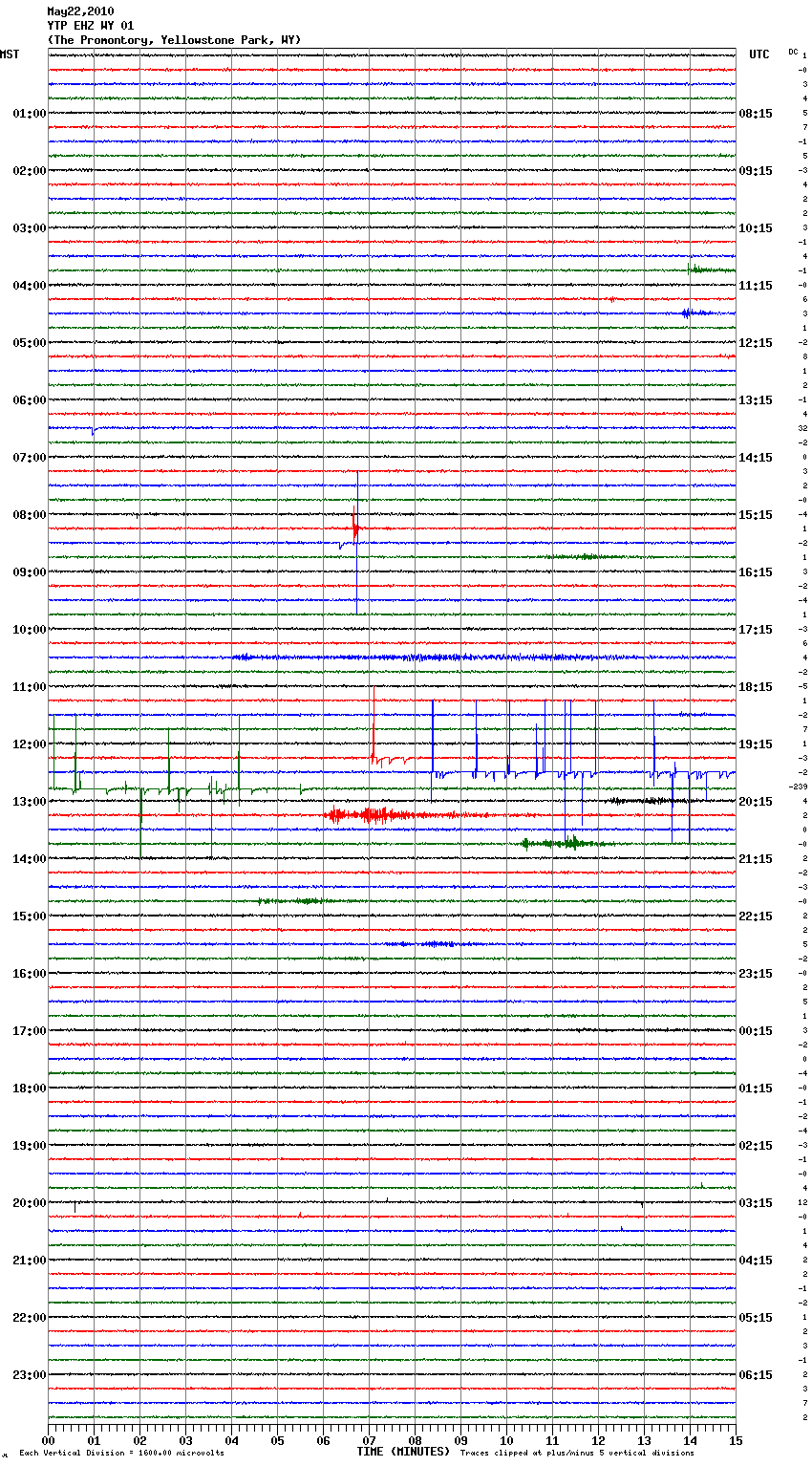Click the 08:15 UTC time label
The image size is (812, 1466).
point(756,114)
